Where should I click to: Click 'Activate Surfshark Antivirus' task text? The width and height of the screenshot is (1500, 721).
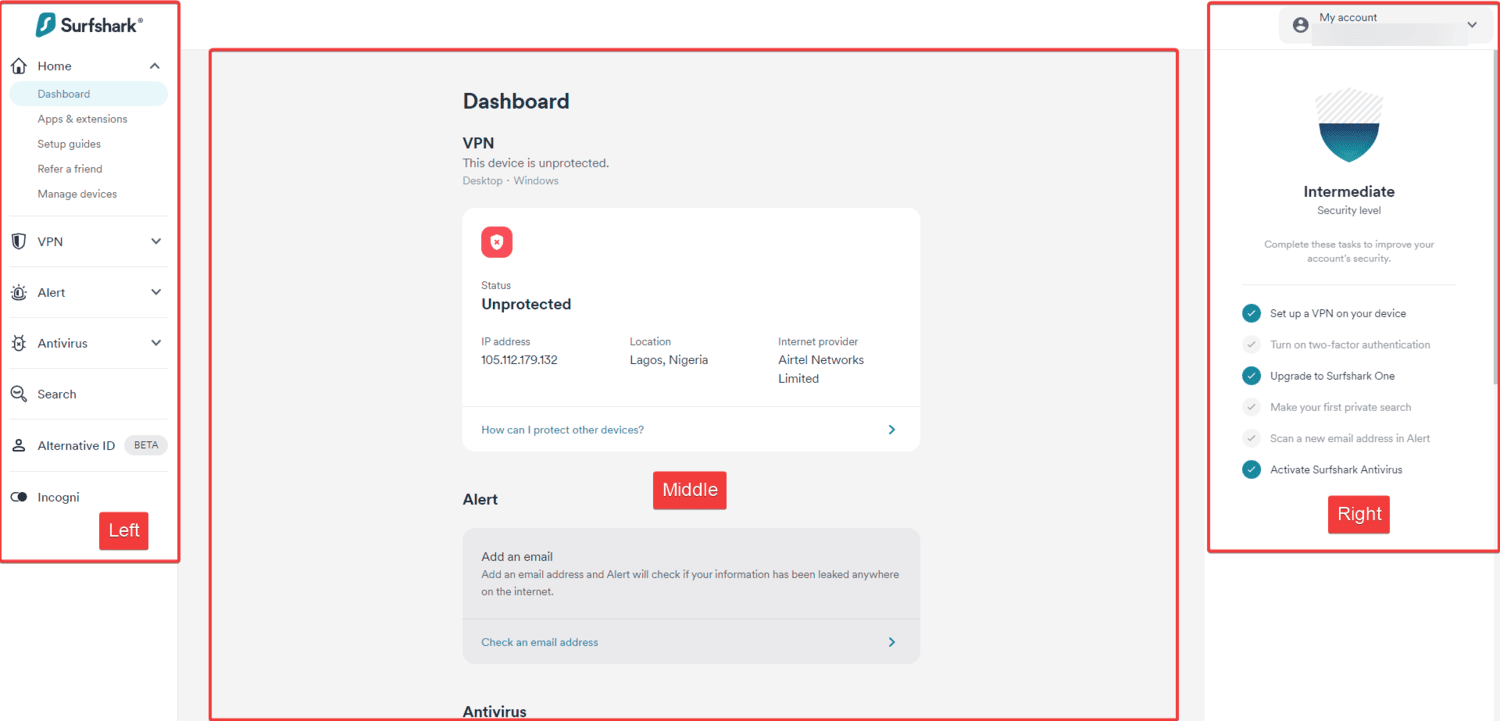[x=1336, y=469]
